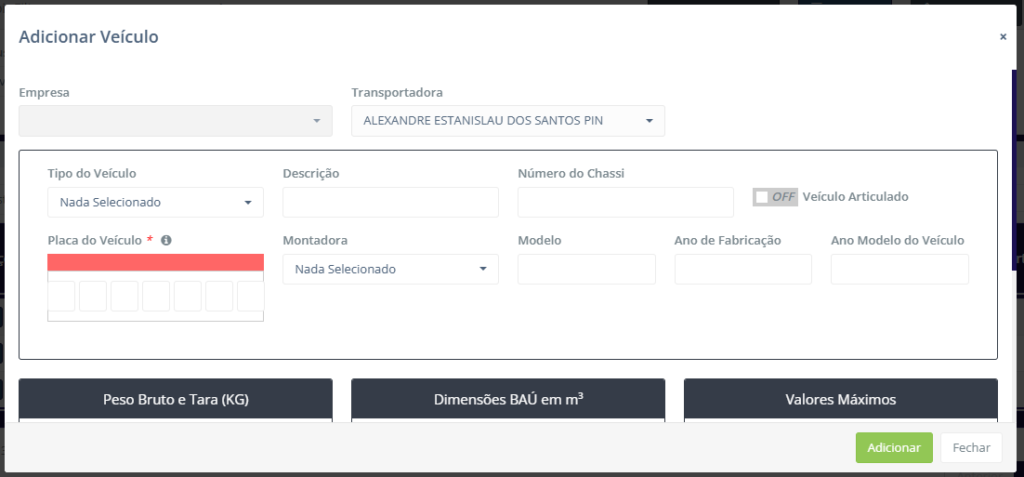This screenshot has height=477, width=1024.
Task: Click the Ano Modelo do Veículo field
Action: click(900, 269)
